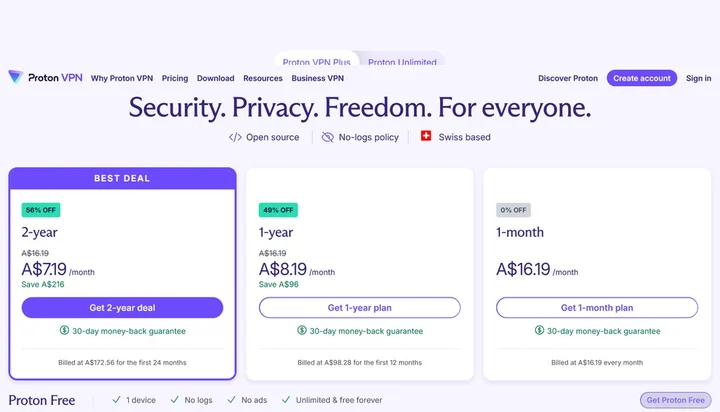The image size is (720, 412).
Task: Select the Get 1-year plan button
Action: (360, 308)
